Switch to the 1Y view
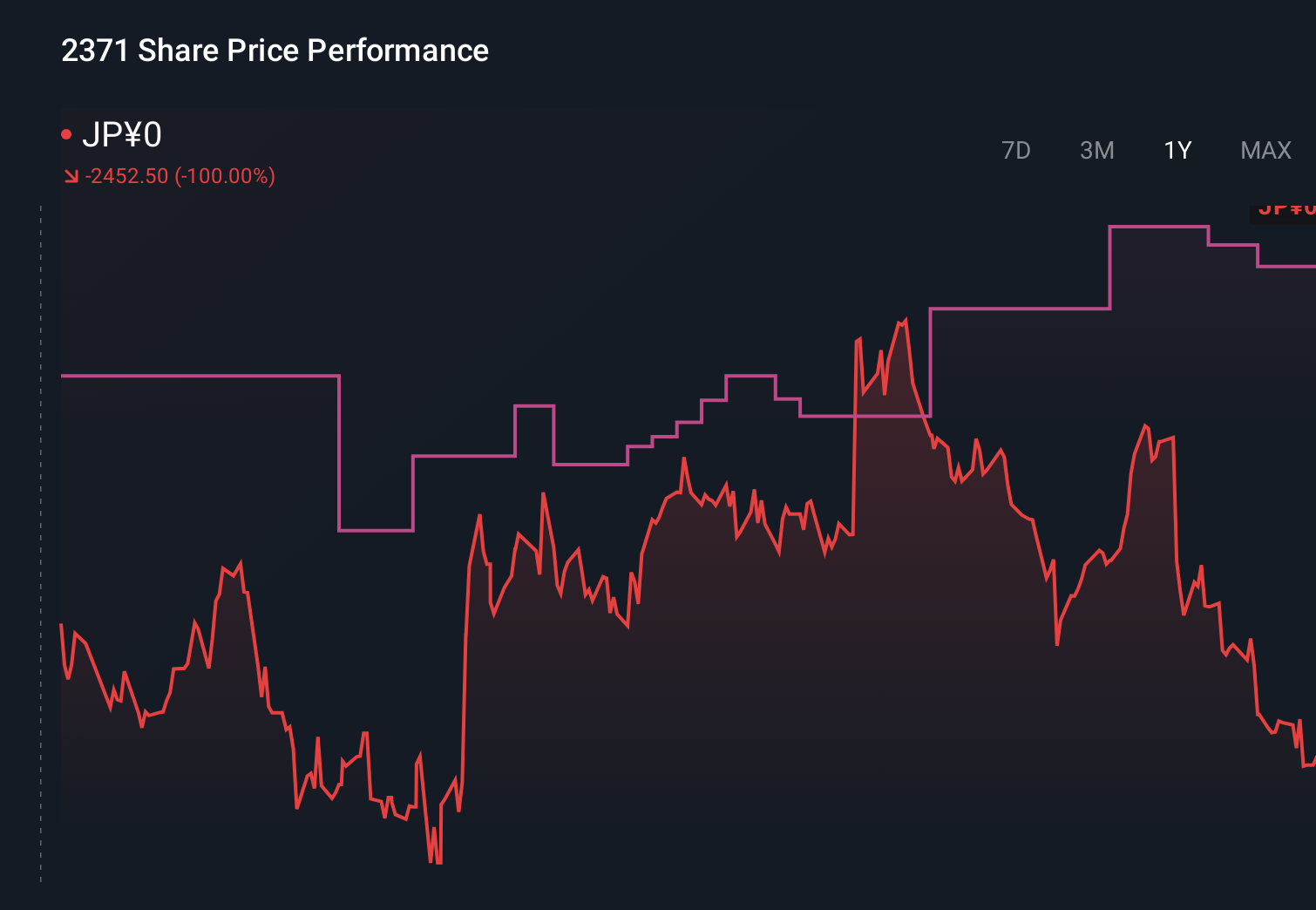The image size is (1316, 910). pos(1177,150)
